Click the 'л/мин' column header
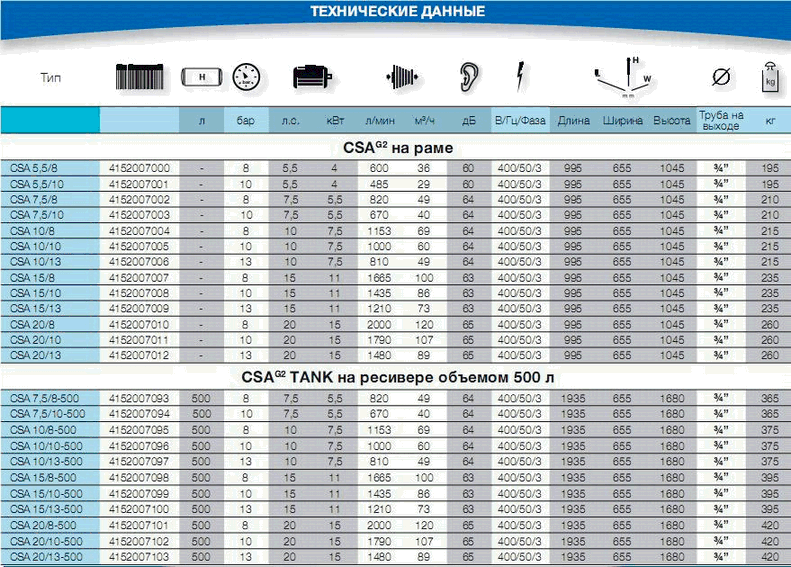Image resolution: width=791 pixels, height=567 pixels. (380, 121)
